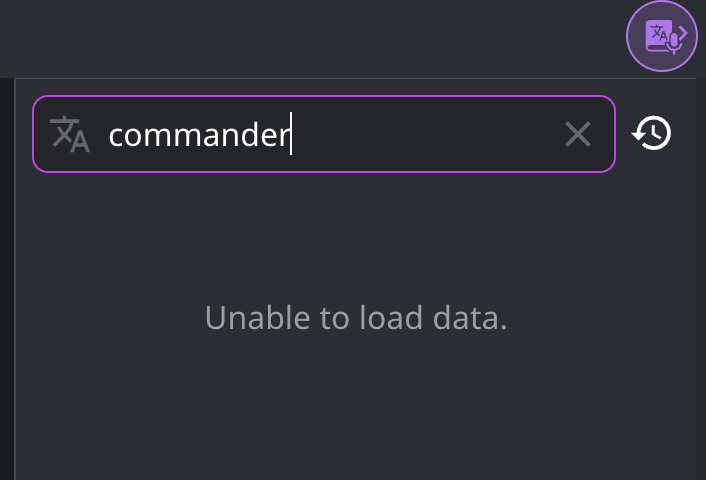The width and height of the screenshot is (706, 480).
Task: Toggle the purple translator panel button
Action: pos(661,37)
